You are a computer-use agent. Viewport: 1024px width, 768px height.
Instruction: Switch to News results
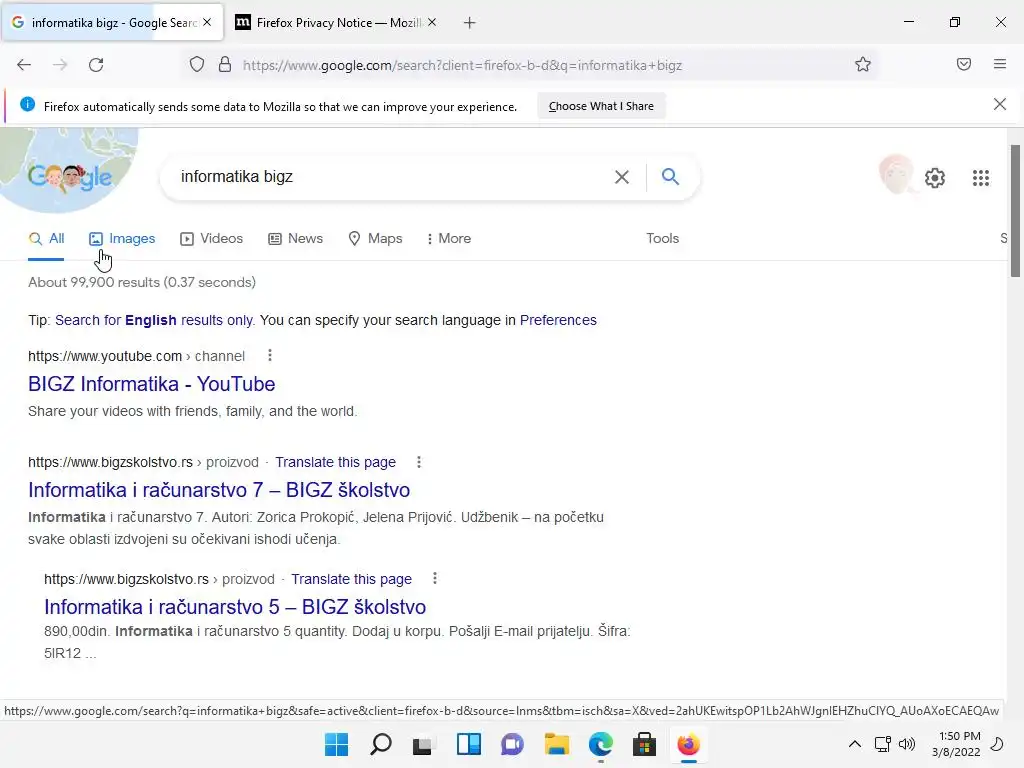(295, 238)
